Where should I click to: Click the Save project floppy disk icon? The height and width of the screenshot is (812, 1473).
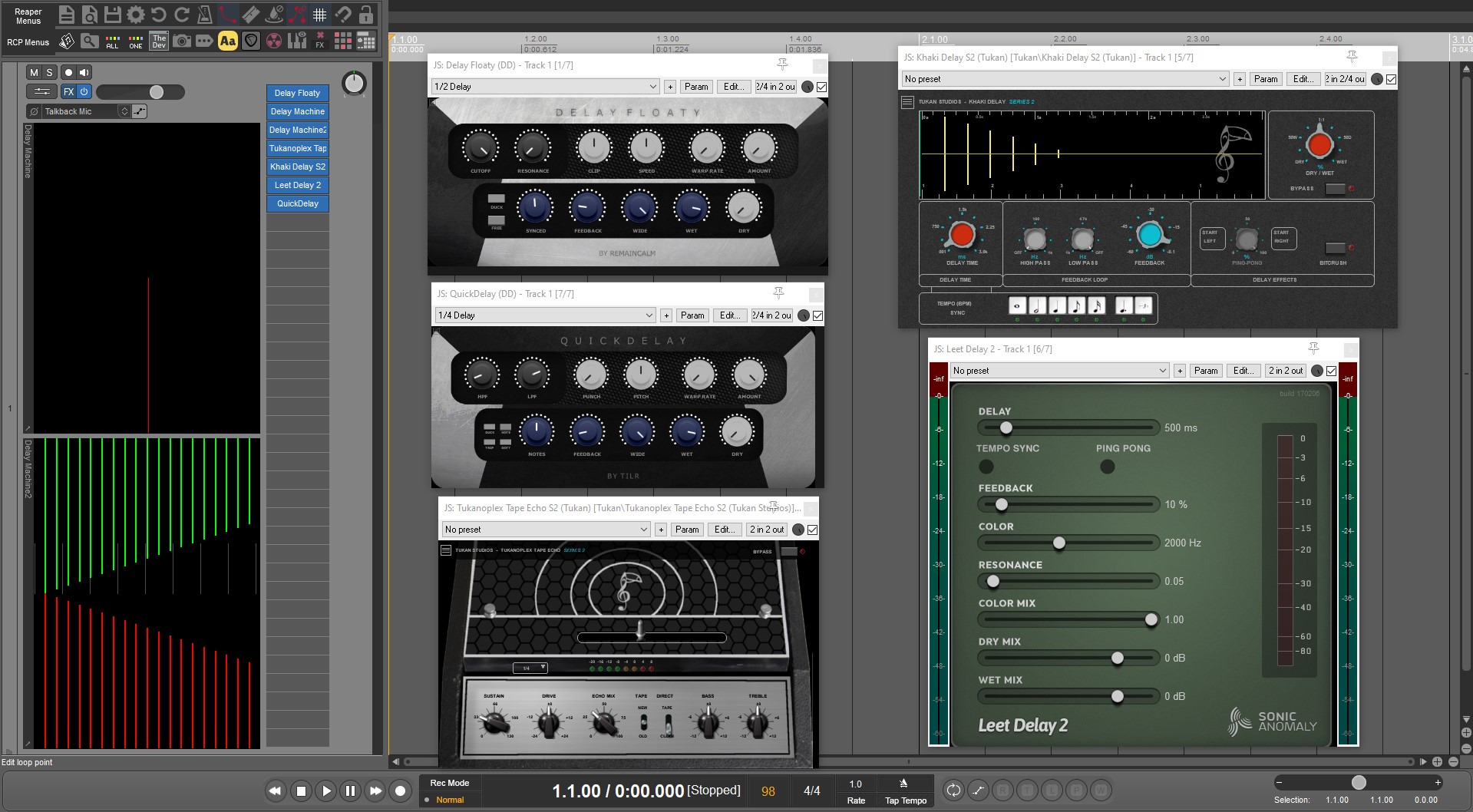click(113, 14)
